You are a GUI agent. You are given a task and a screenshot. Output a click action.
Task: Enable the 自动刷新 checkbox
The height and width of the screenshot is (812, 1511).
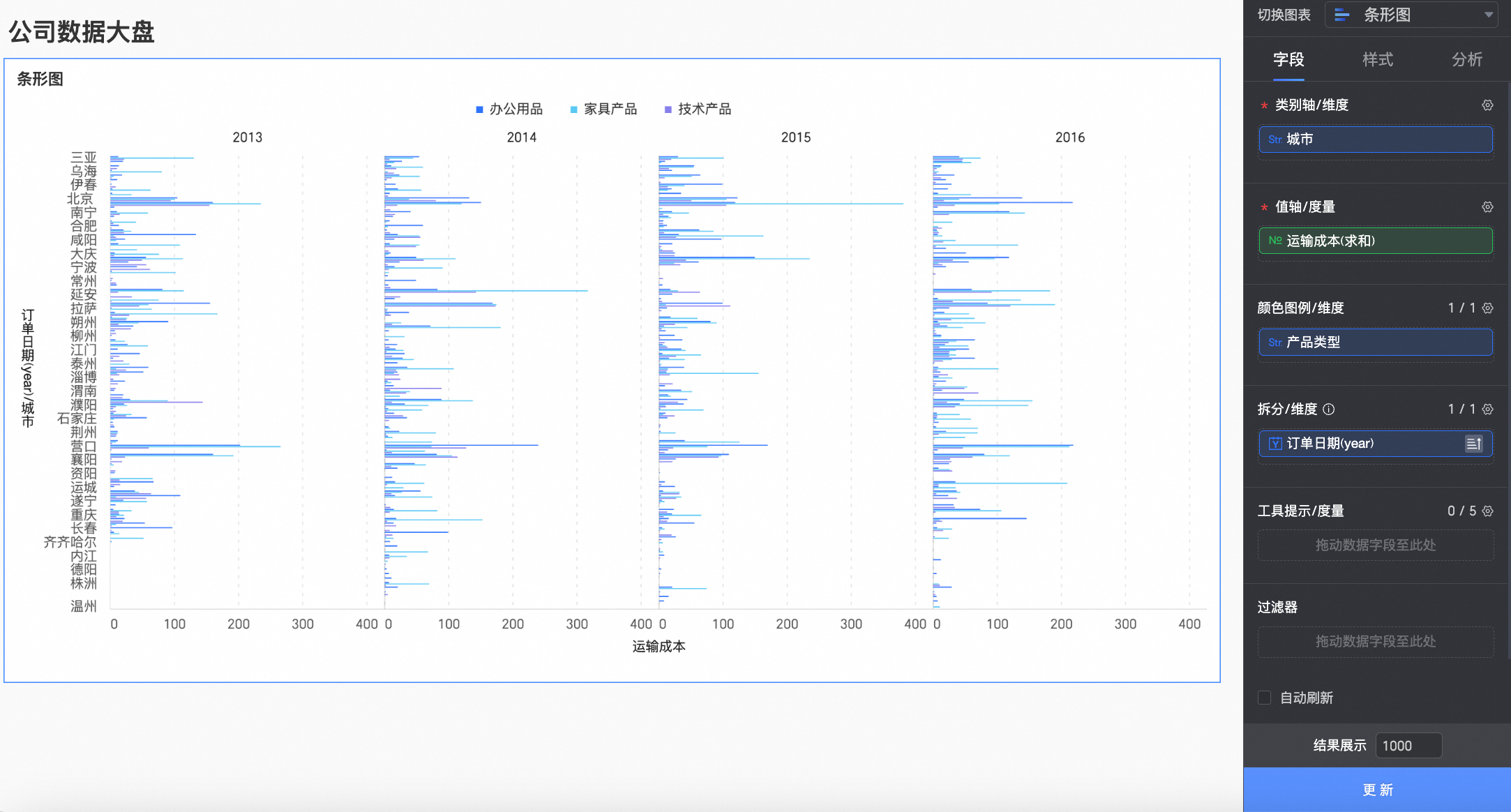(1264, 698)
